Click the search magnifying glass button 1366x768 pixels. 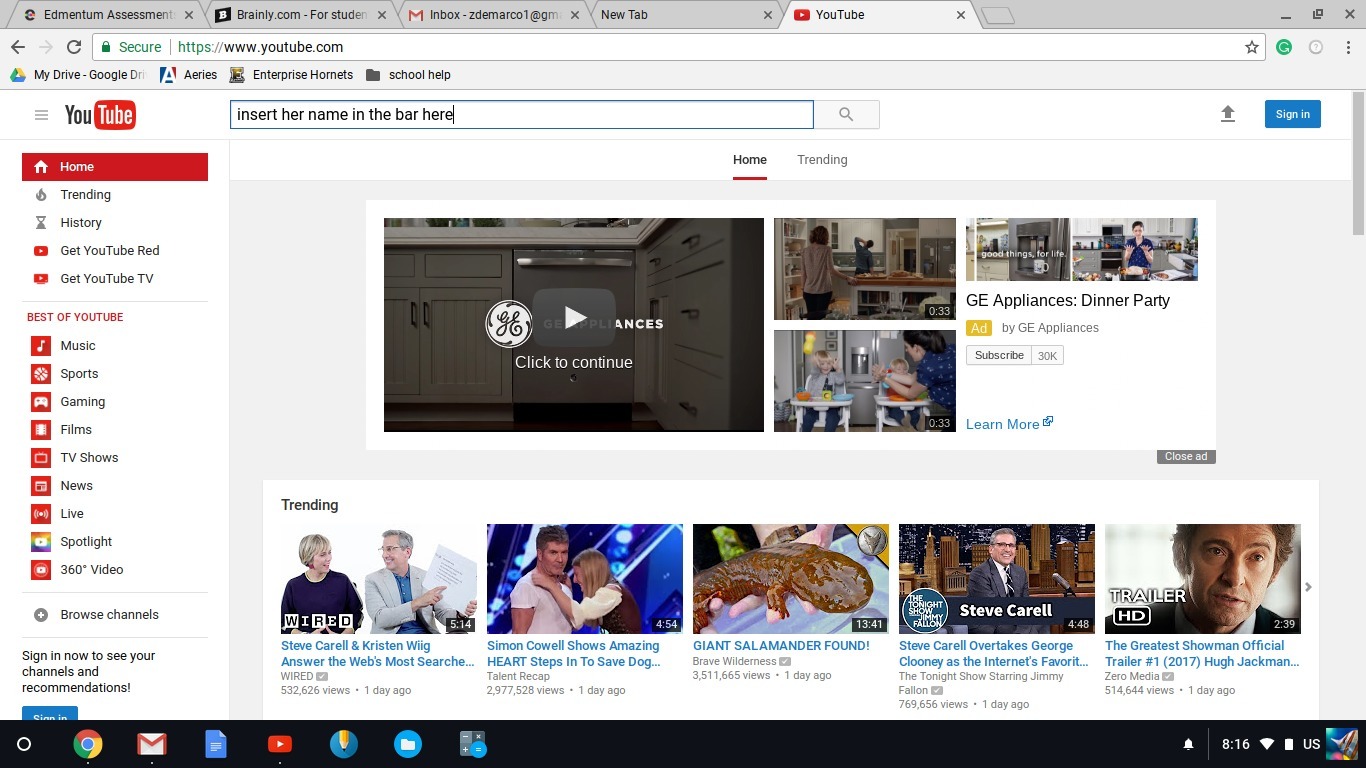(846, 115)
